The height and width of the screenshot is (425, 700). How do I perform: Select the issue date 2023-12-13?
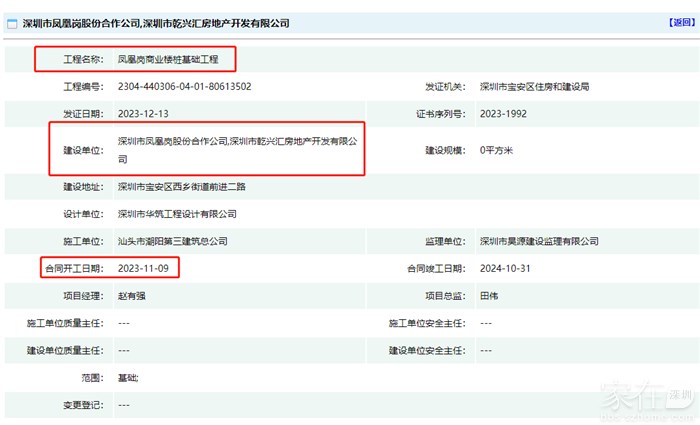click(x=146, y=113)
